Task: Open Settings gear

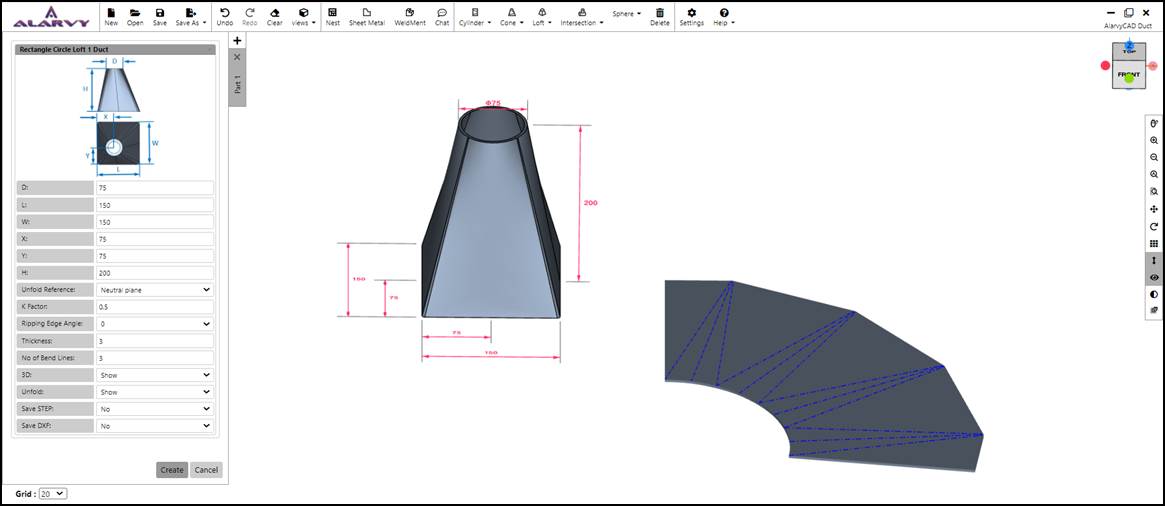Action: point(692,16)
